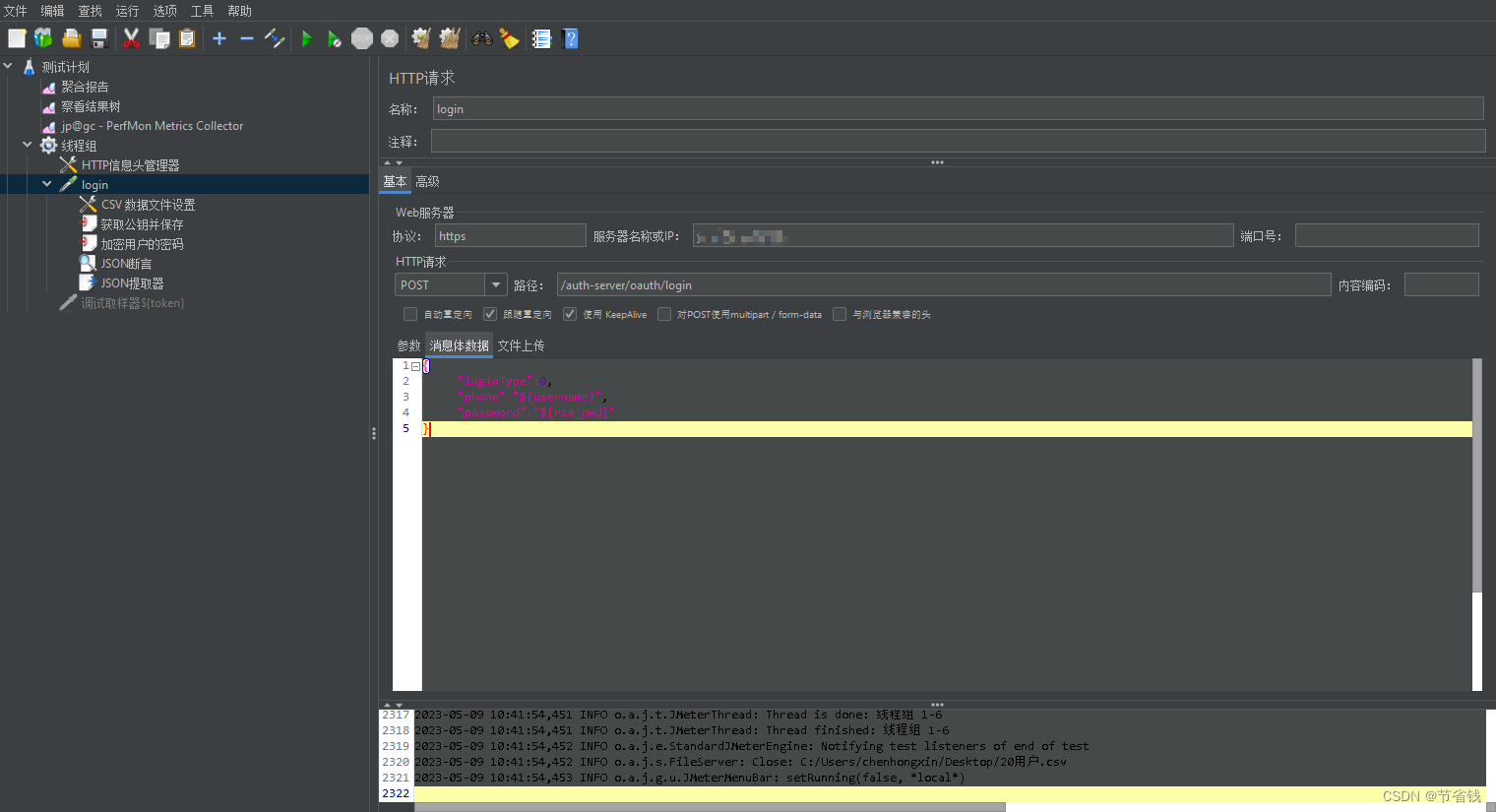Switch to the 高级 tab
Image resolution: width=1496 pixels, height=812 pixels.
click(427, 181)
